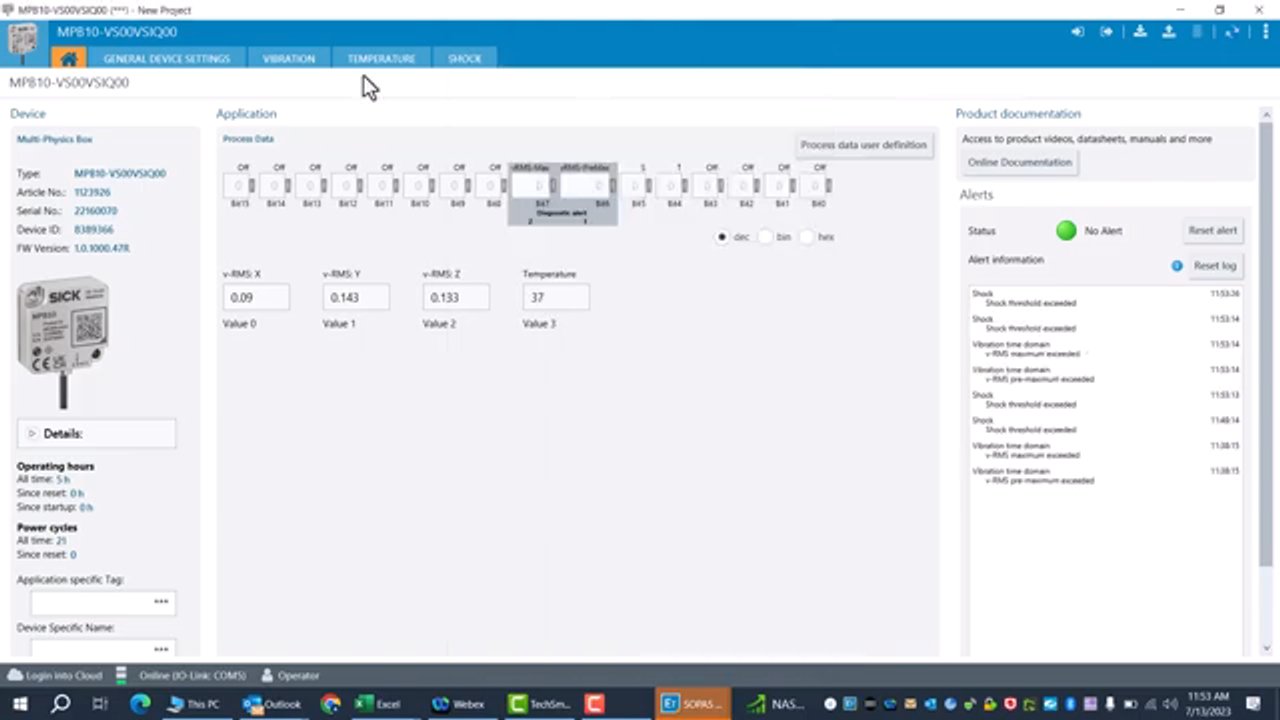Open the Microsoft Edge taskbar icon
This screenshot has height=720, width=1280.
coord(140,704)
